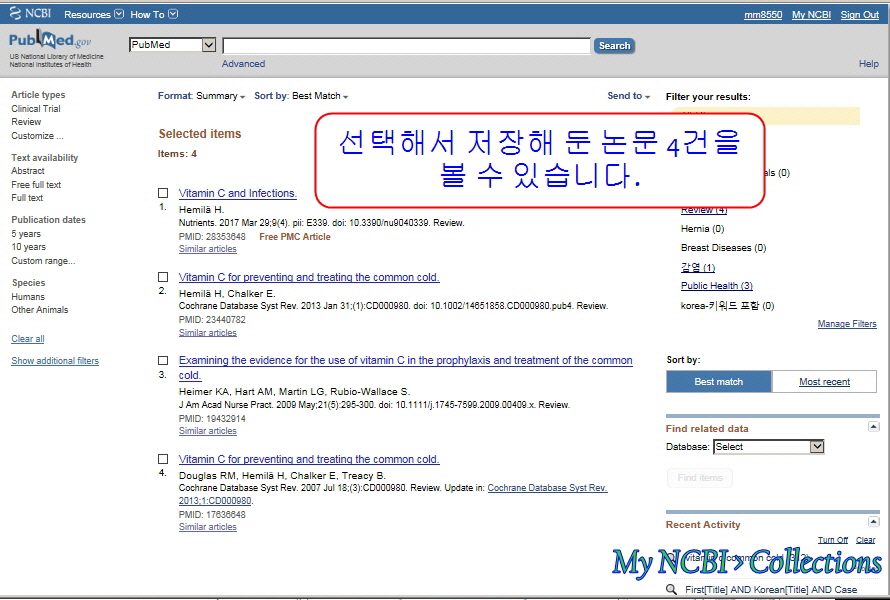
Task: Tick checkbox for Heimer KA article
Action: 163,360
